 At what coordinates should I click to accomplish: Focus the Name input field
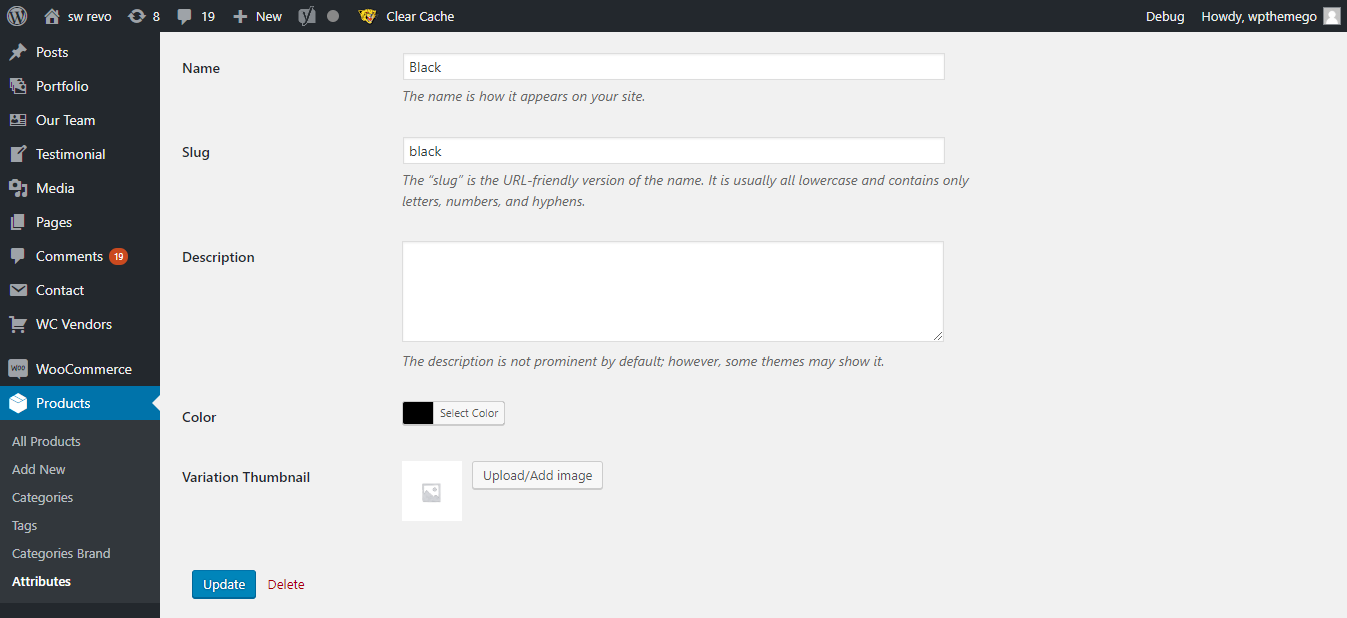point(673,67)
